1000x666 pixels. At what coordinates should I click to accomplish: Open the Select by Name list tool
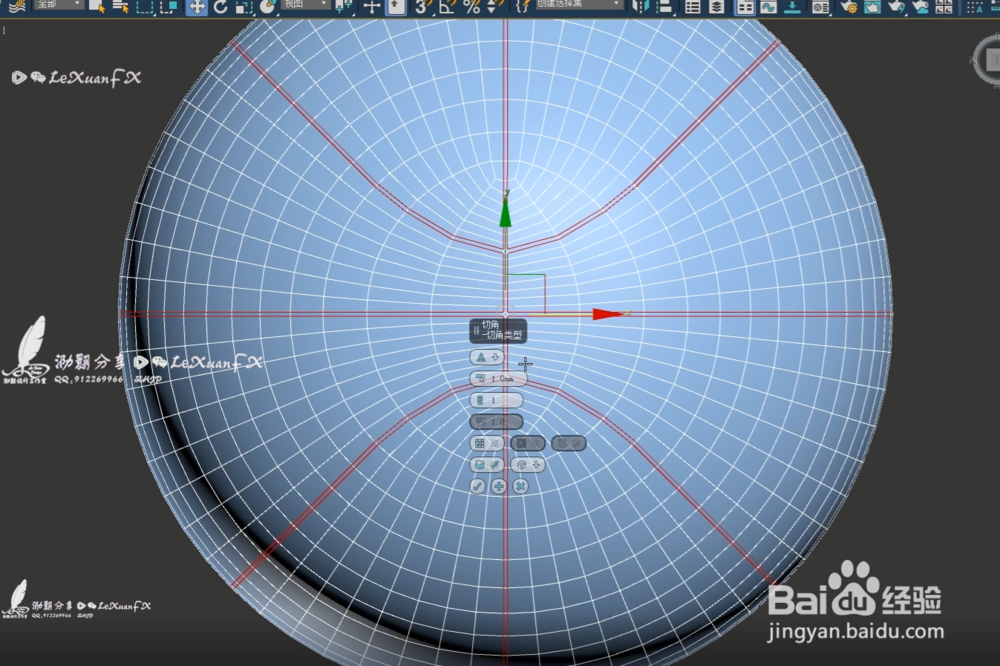tap(121, 6)
